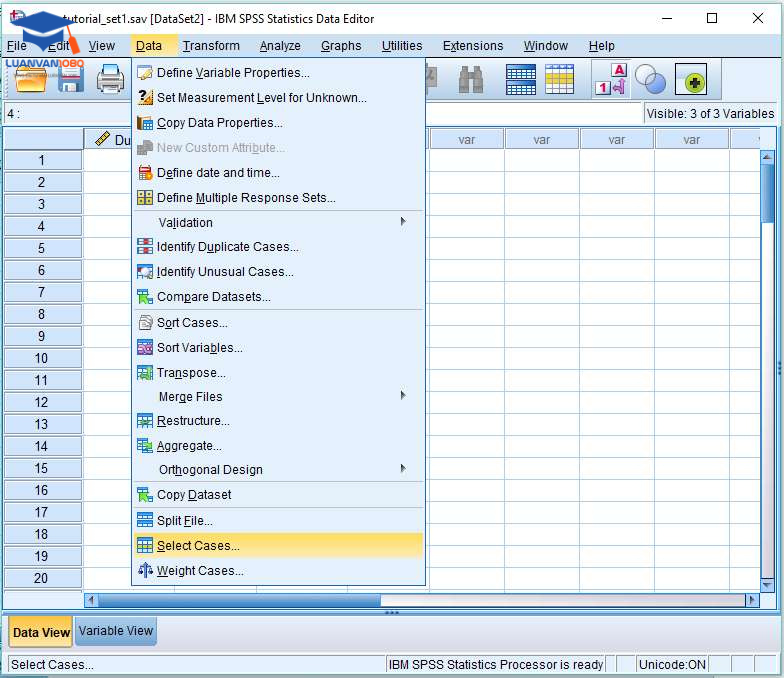Expand the Validation submenu
This screenshot has width=784, height=678.
[278, 222]
